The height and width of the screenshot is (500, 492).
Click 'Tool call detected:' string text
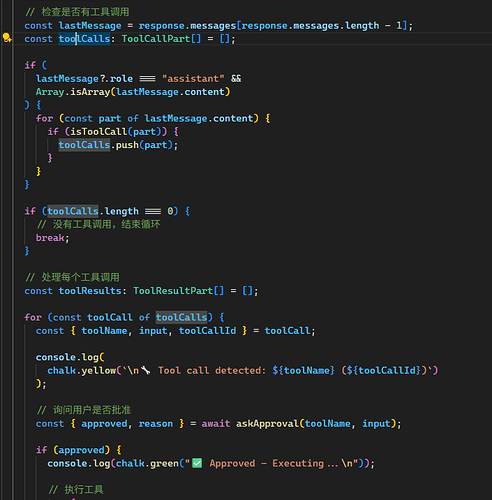coord(212,370)
